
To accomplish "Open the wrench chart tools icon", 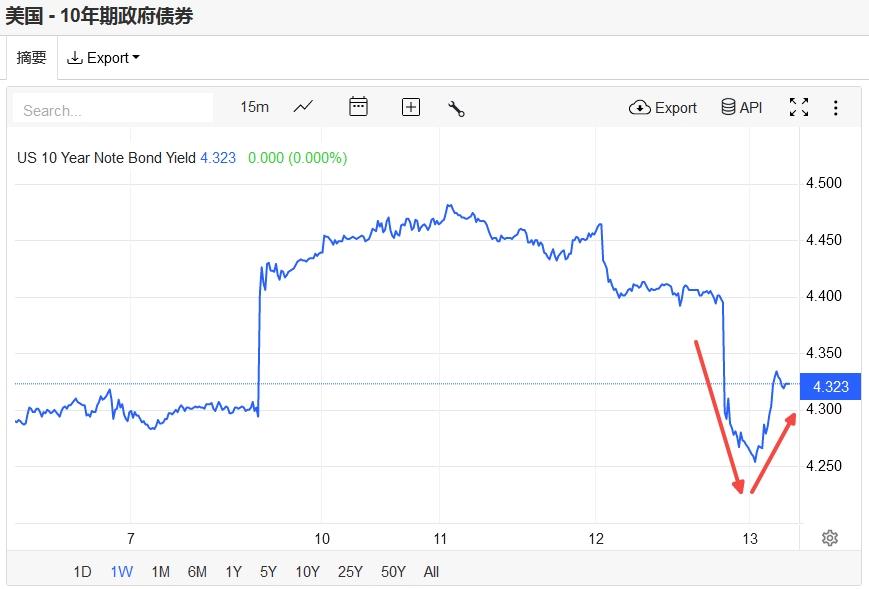I will (457, 108).
